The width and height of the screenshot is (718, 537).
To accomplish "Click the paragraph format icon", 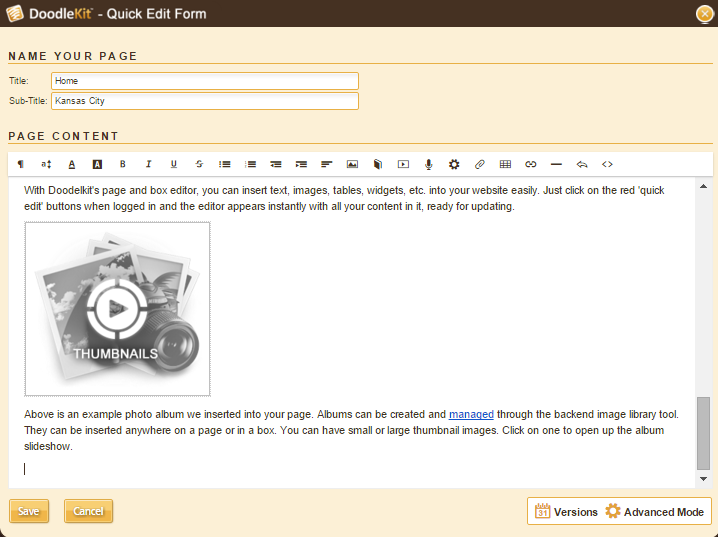I will (x=21, y=164).
